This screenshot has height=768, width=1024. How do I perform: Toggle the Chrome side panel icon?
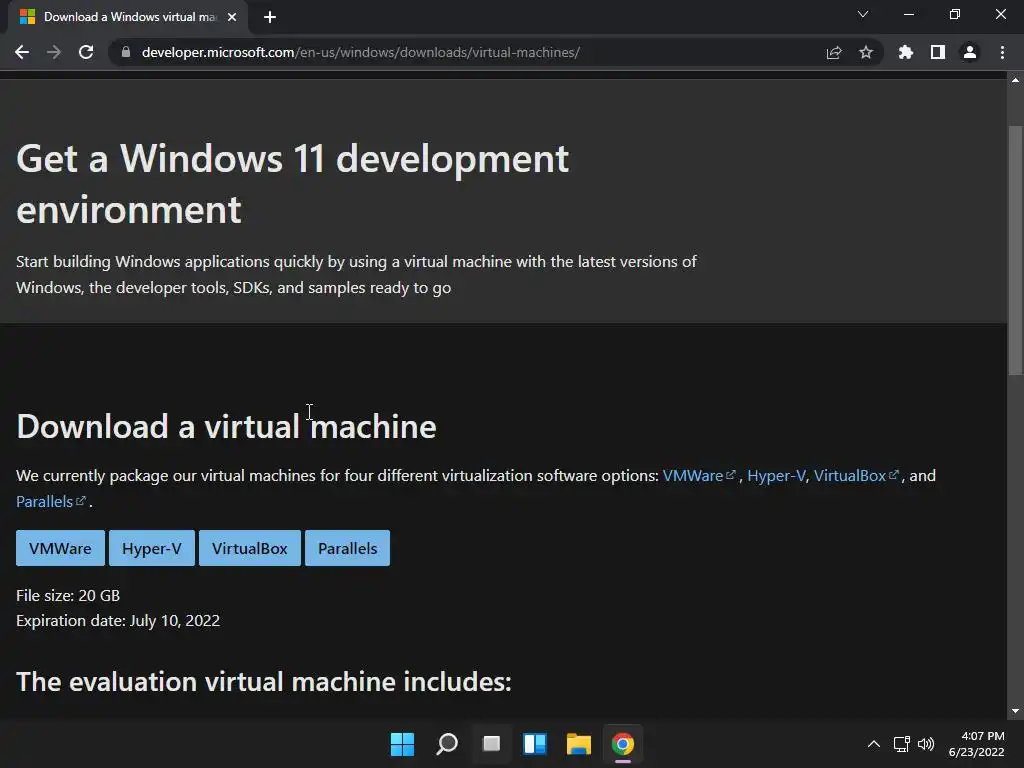[938, 52]
